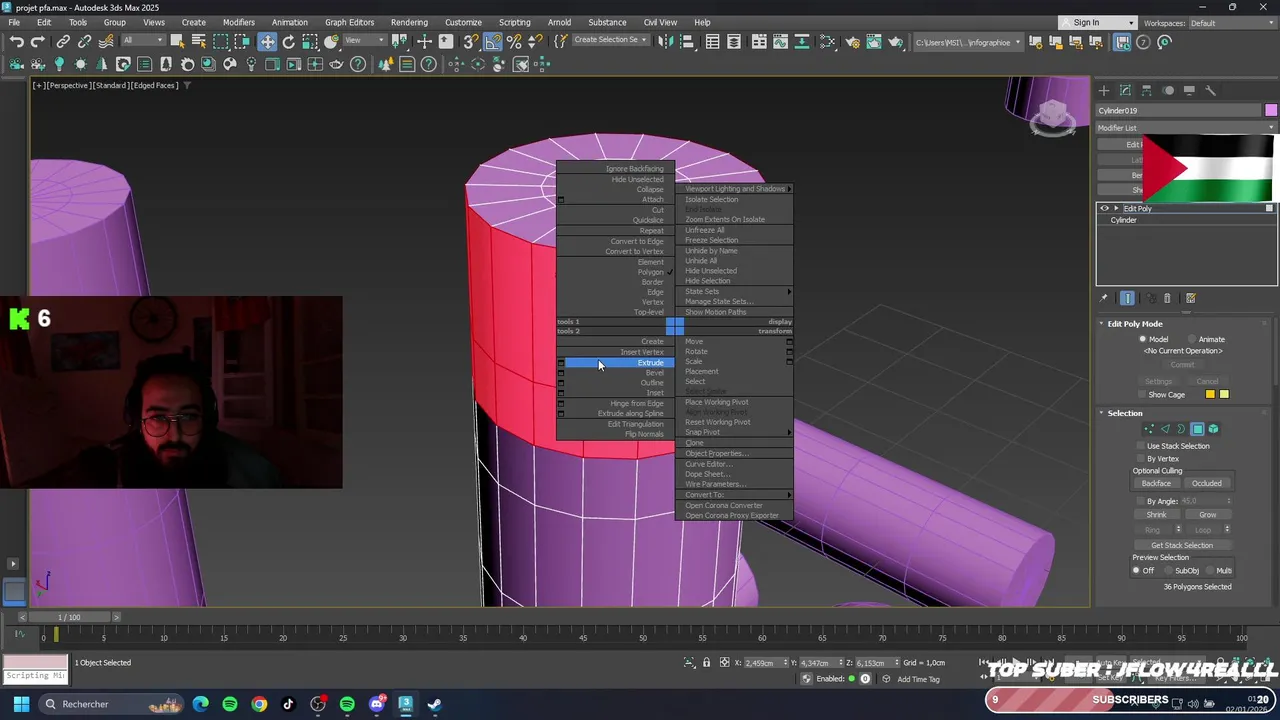Open the Create Selection Set dropdown
This screenshot has width=1280, height=720.
pos(610,41)
